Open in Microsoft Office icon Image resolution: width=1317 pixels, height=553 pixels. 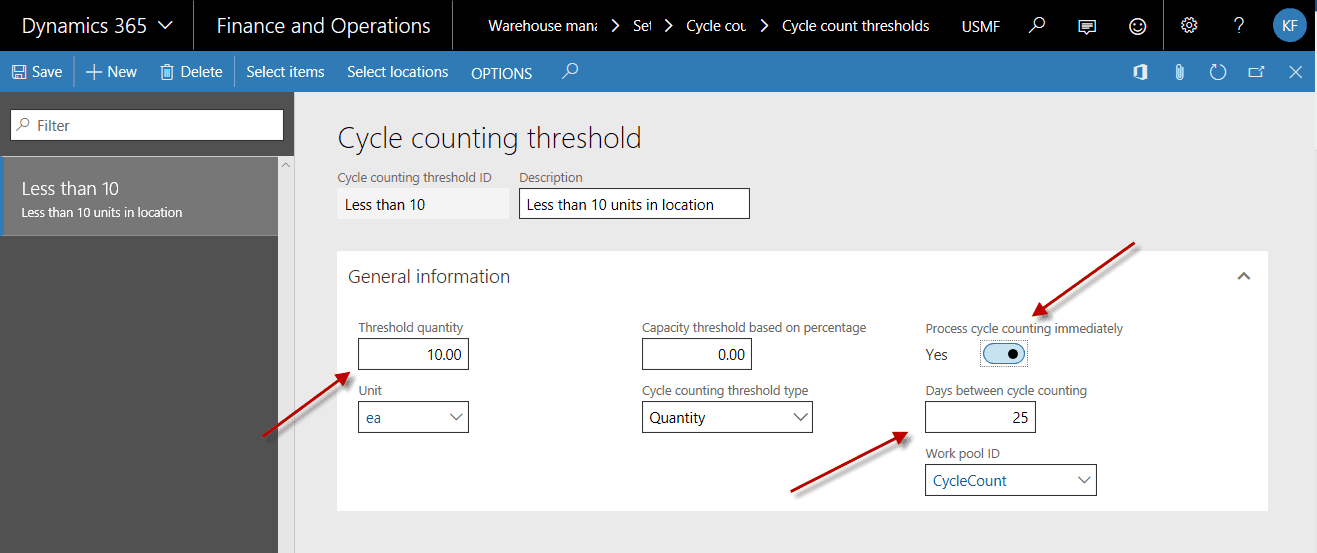point(1140,72)
